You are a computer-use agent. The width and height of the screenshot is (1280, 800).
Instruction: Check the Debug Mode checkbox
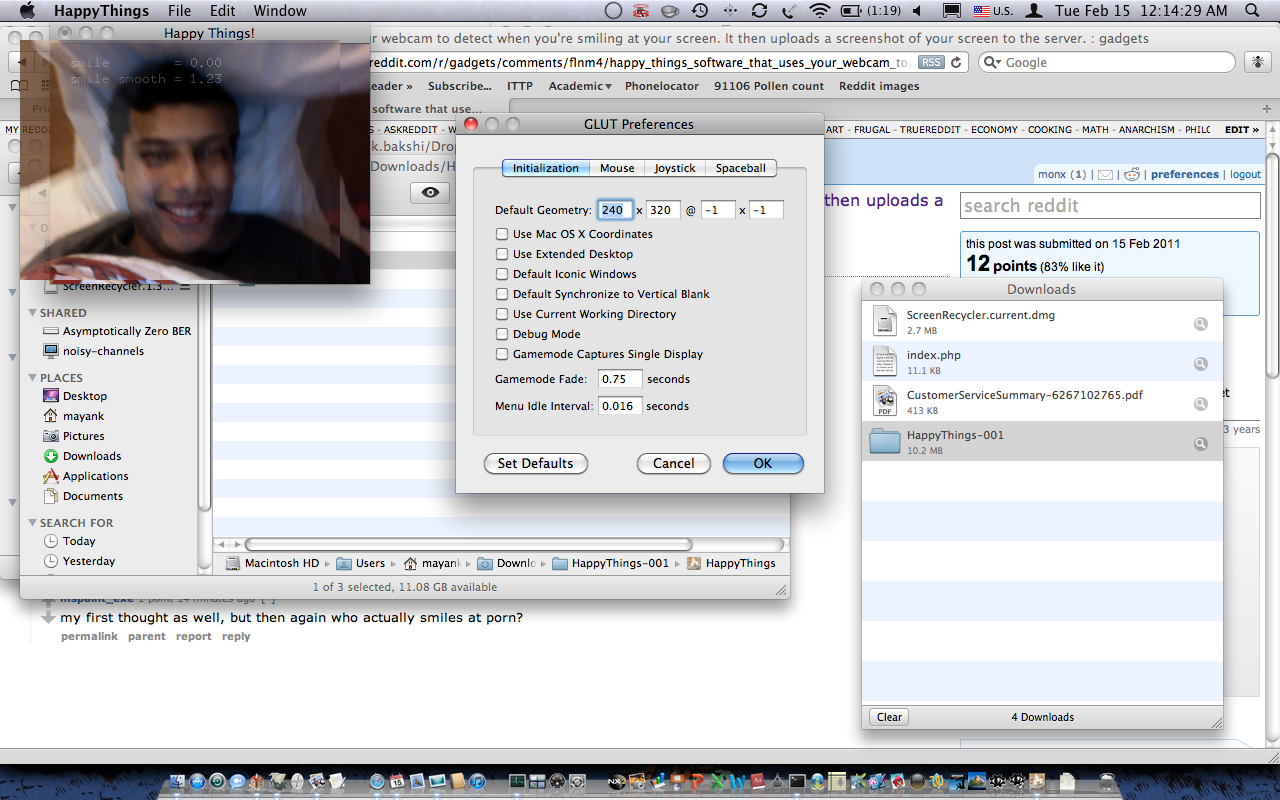(502, 334)
